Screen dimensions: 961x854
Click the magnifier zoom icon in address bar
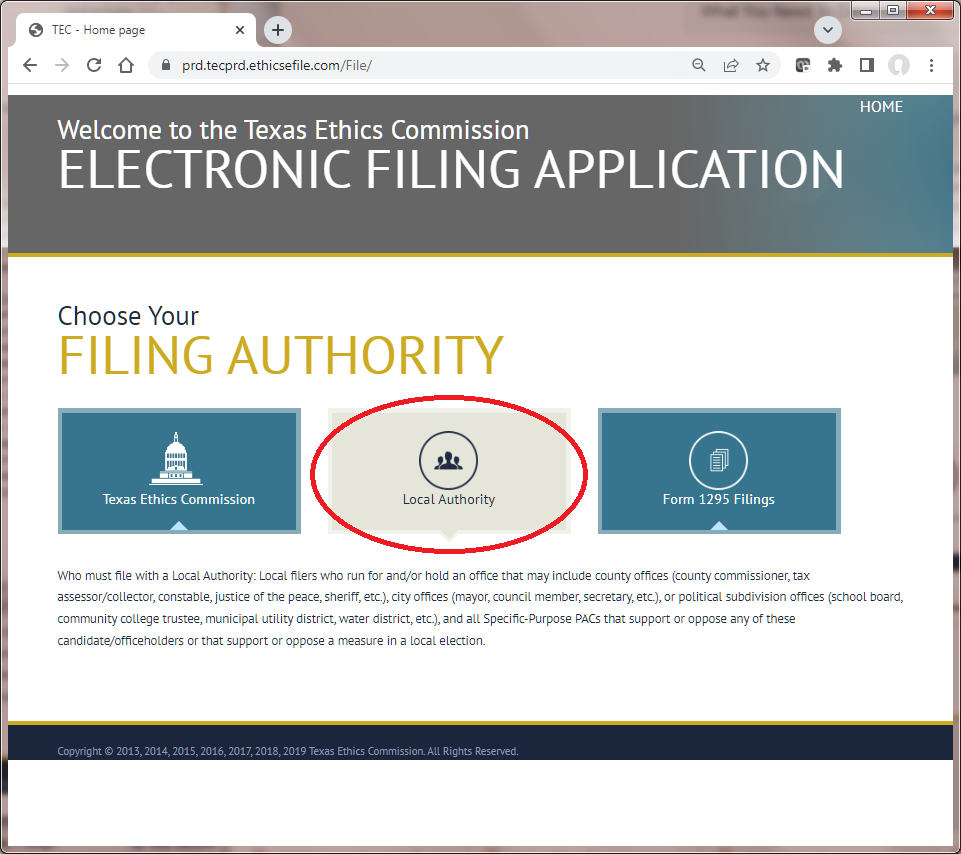point(699,64)
